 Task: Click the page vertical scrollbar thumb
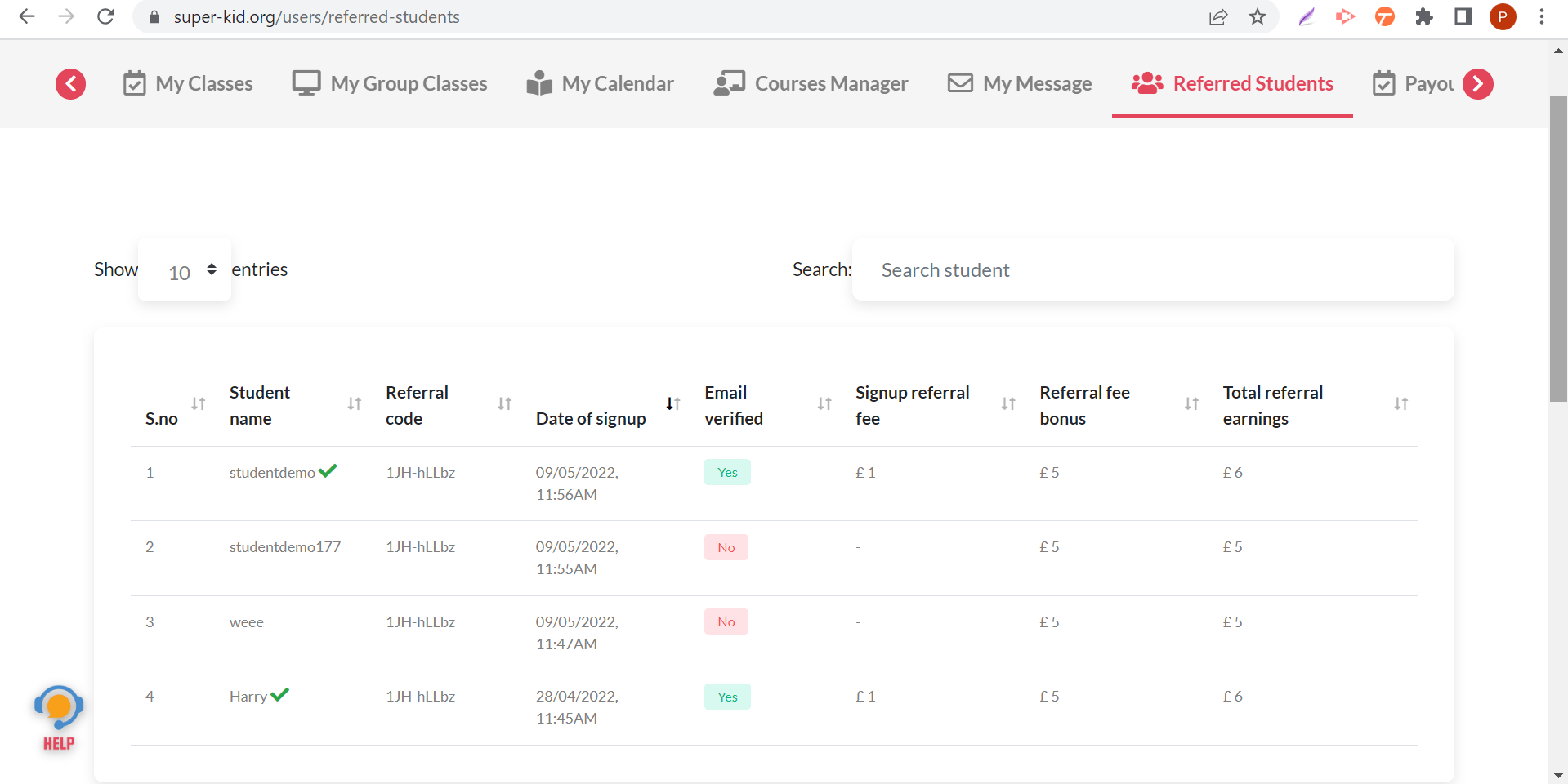pos(1558,248)
